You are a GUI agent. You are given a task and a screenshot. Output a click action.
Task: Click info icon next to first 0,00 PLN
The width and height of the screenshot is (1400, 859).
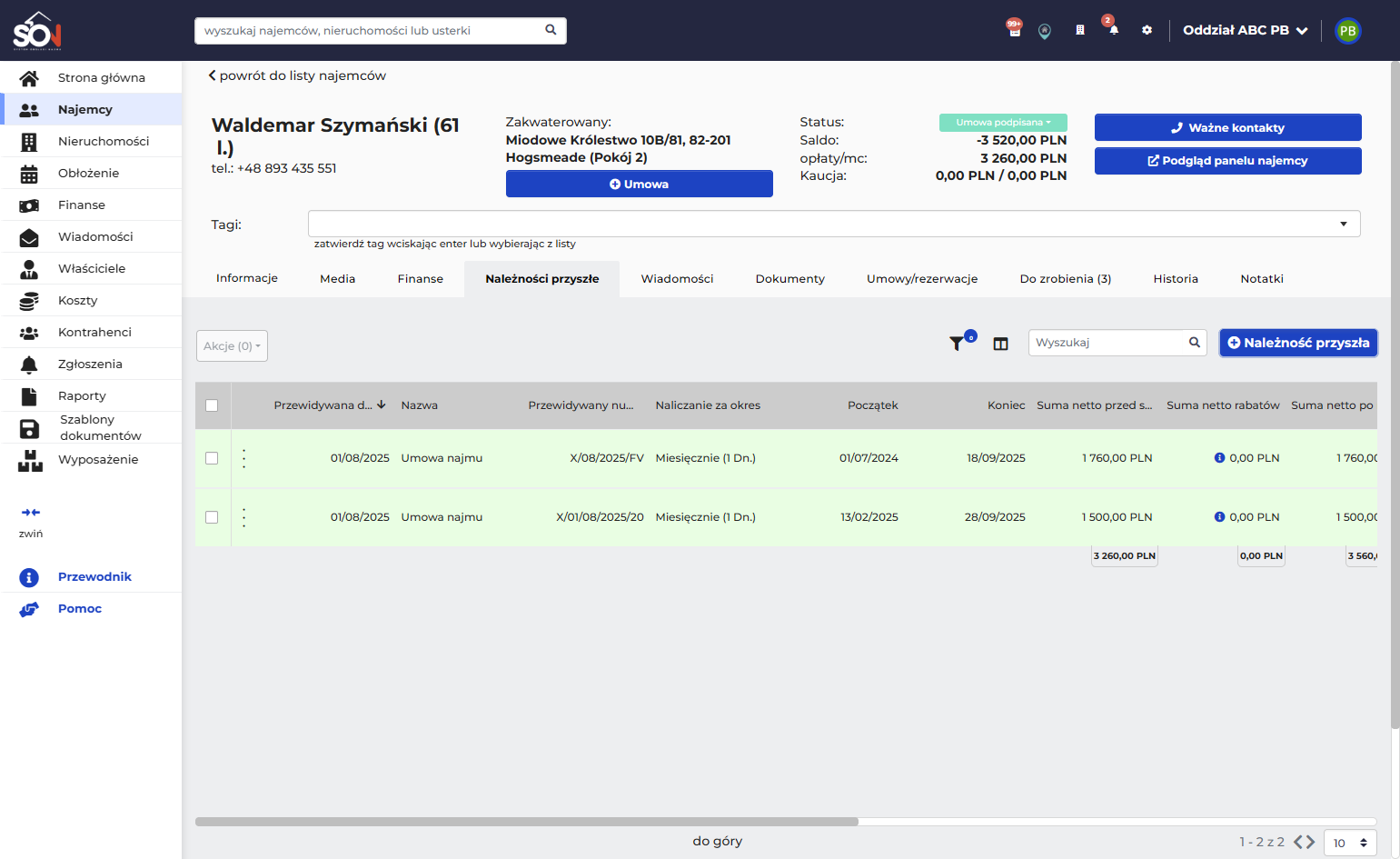pyautogui.click(x=1219, y=458)
